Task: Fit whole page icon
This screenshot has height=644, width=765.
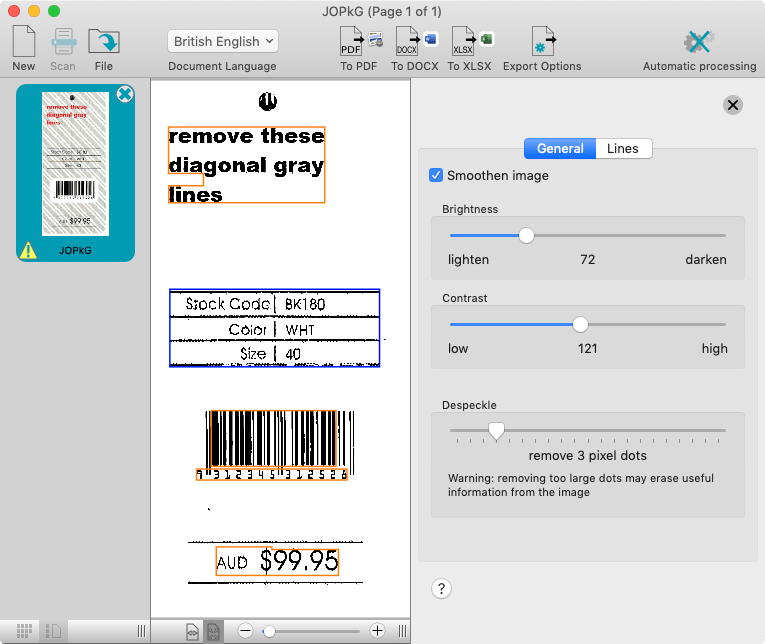Action: pos(214,631)
